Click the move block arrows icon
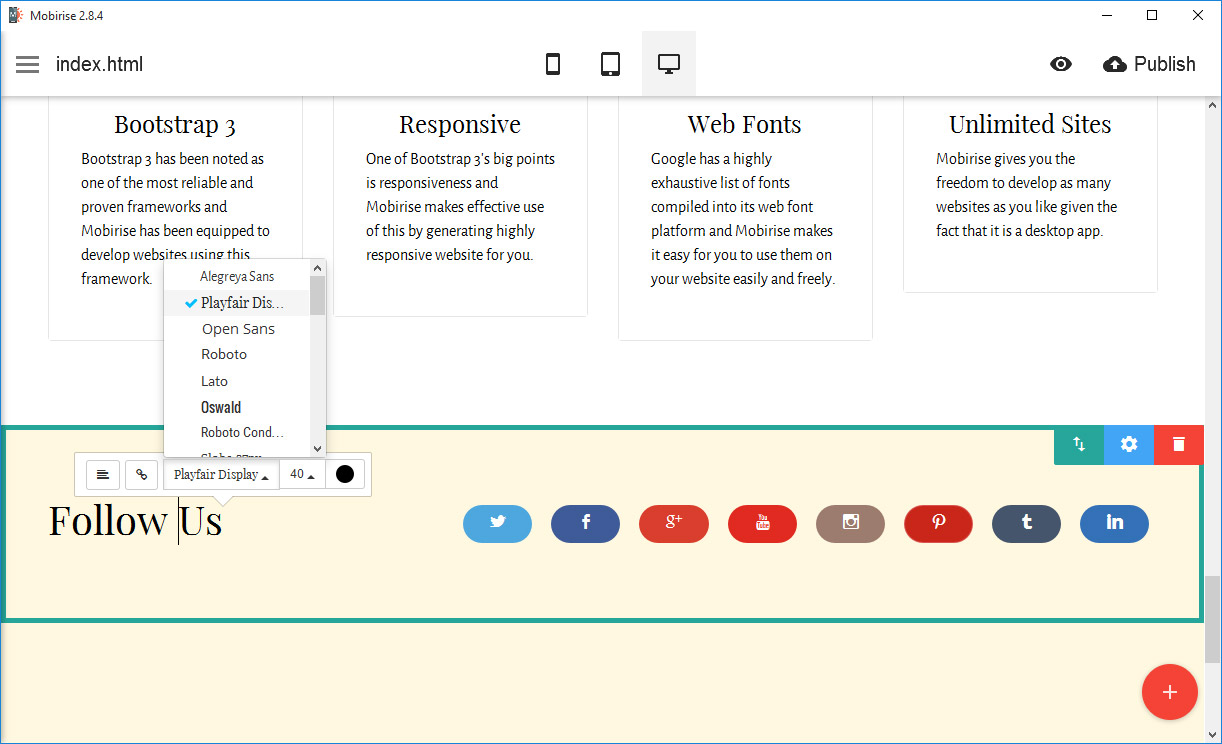This screenshot has width=1222, height=744. click(x=1079, y=444)
